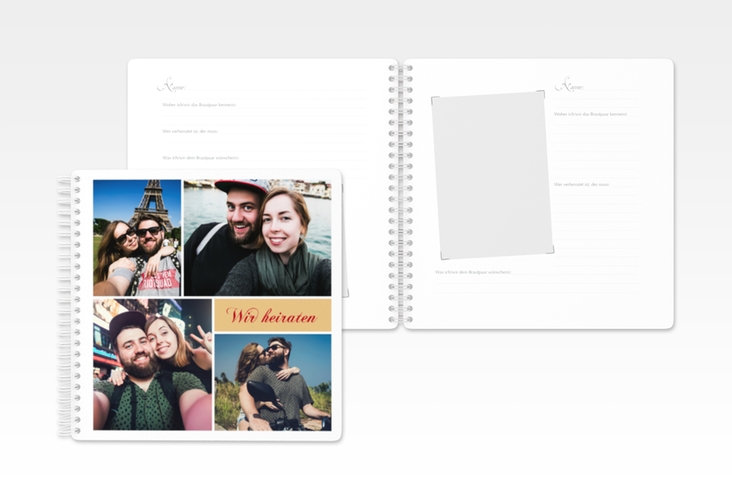Click 'Was ich/wir dem Brautpaar wünsche(n)' on right page
The width and height of the screenshot is (732, 500).
point(473,272)
